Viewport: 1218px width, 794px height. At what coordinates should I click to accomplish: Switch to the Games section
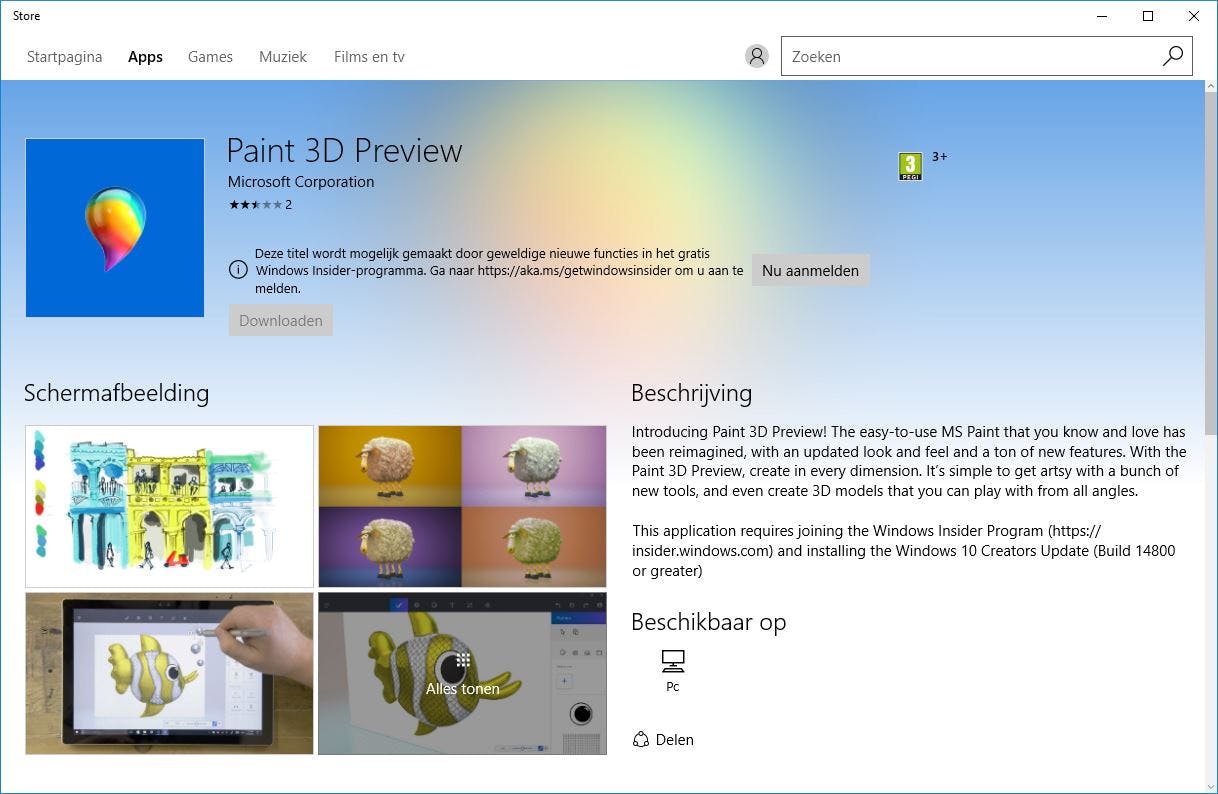210,57
